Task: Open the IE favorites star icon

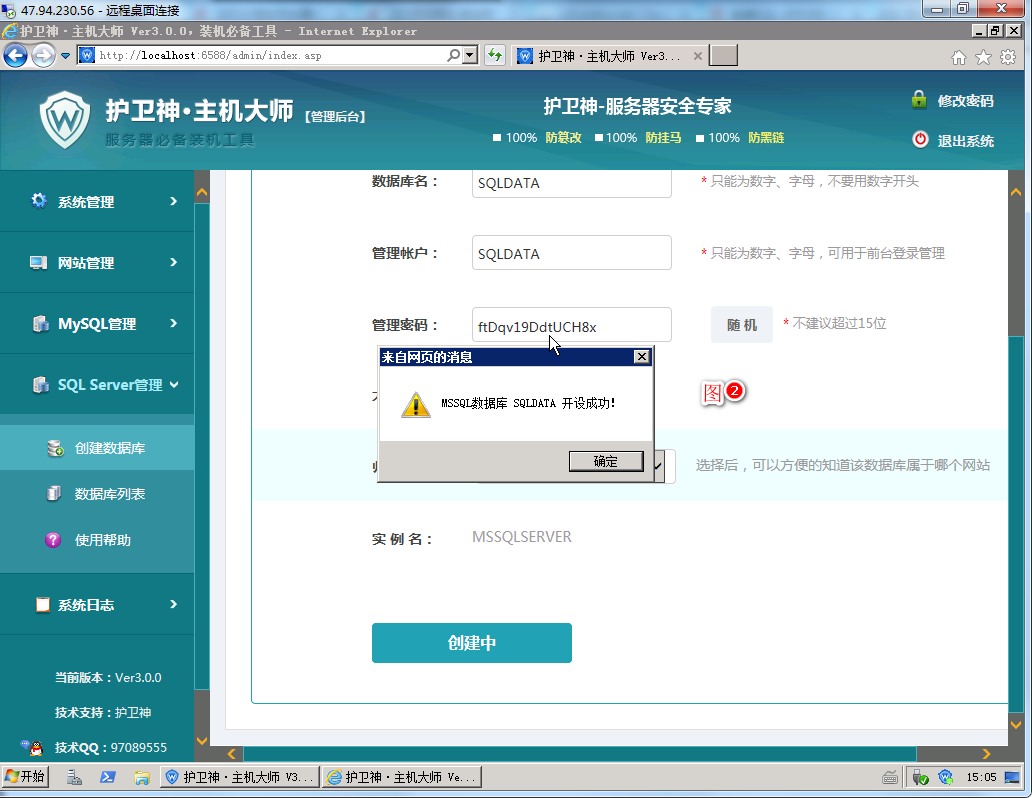Action: pyautogui.click(x=984, y=57)
